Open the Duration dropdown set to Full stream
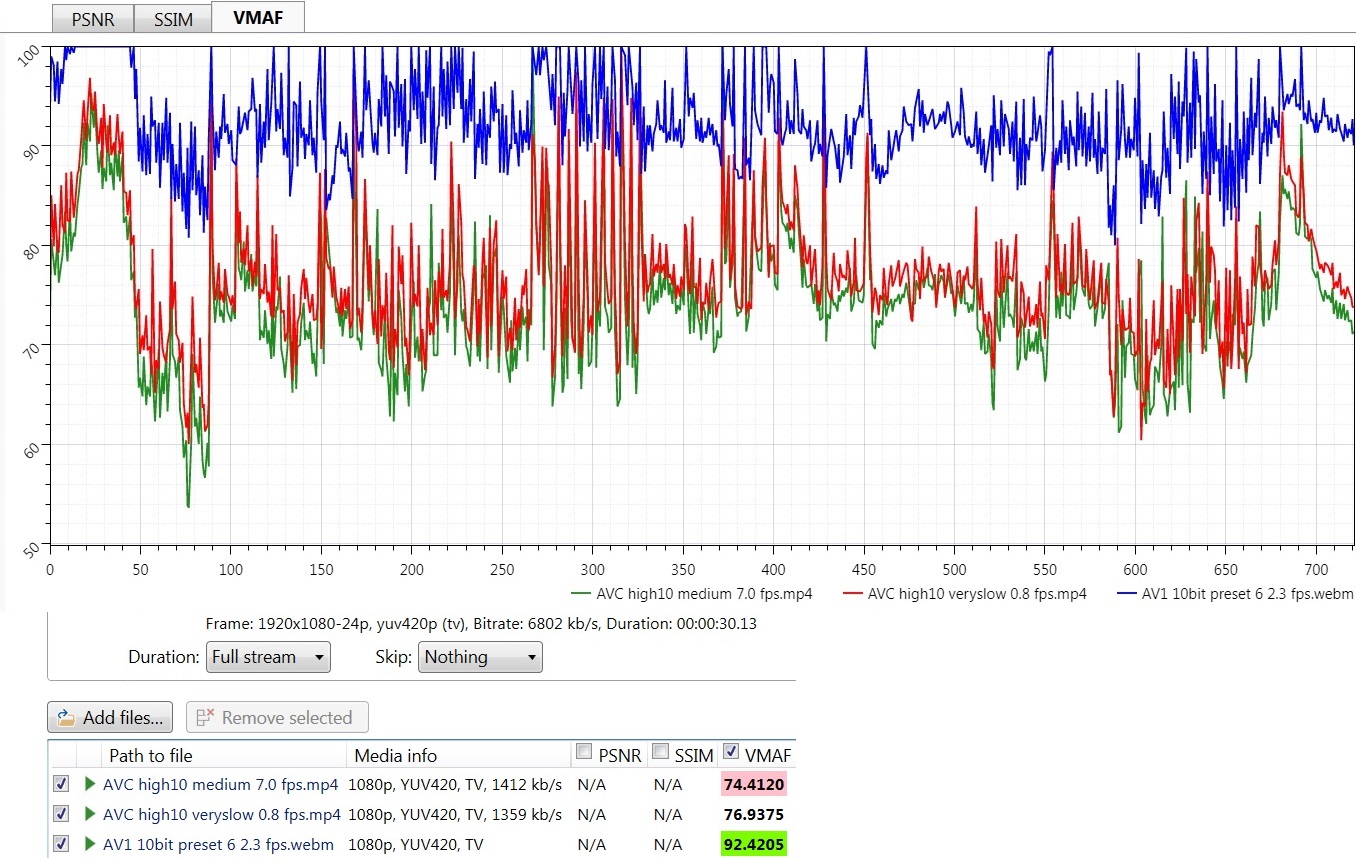The width and height of the screenshot is (1356, 860). 268,657
